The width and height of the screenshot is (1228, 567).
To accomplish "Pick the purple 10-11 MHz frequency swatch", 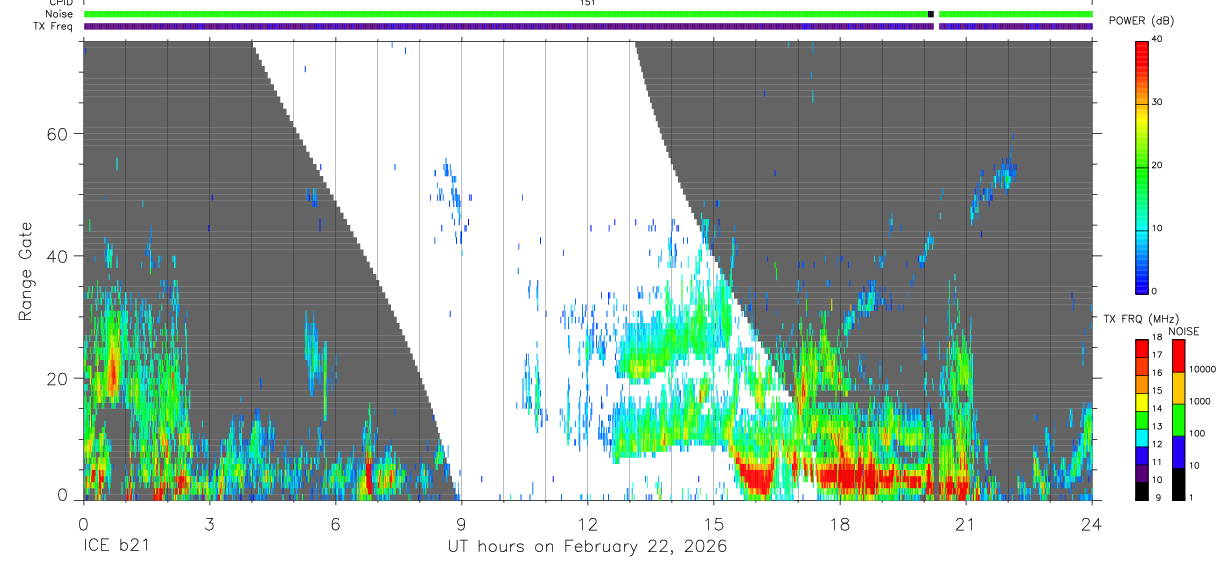I will (x=1142, y=473).
